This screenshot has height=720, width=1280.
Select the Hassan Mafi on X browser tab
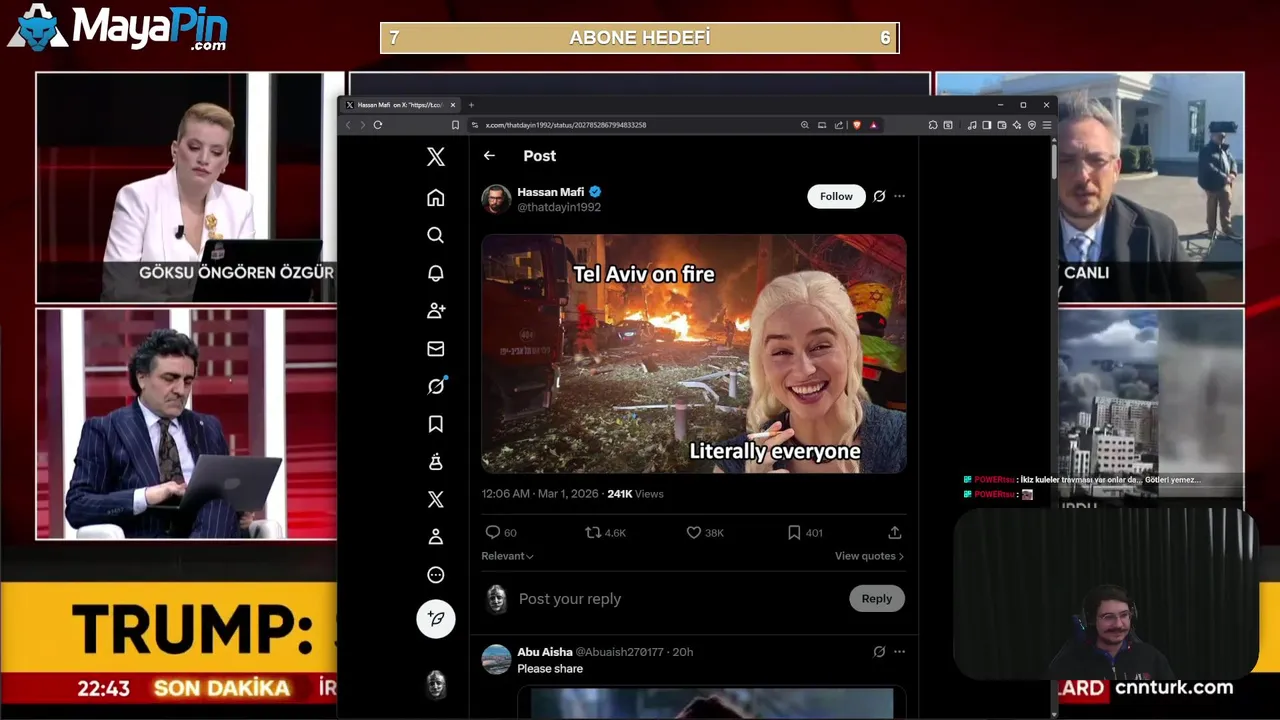click(x=401, y=105)
